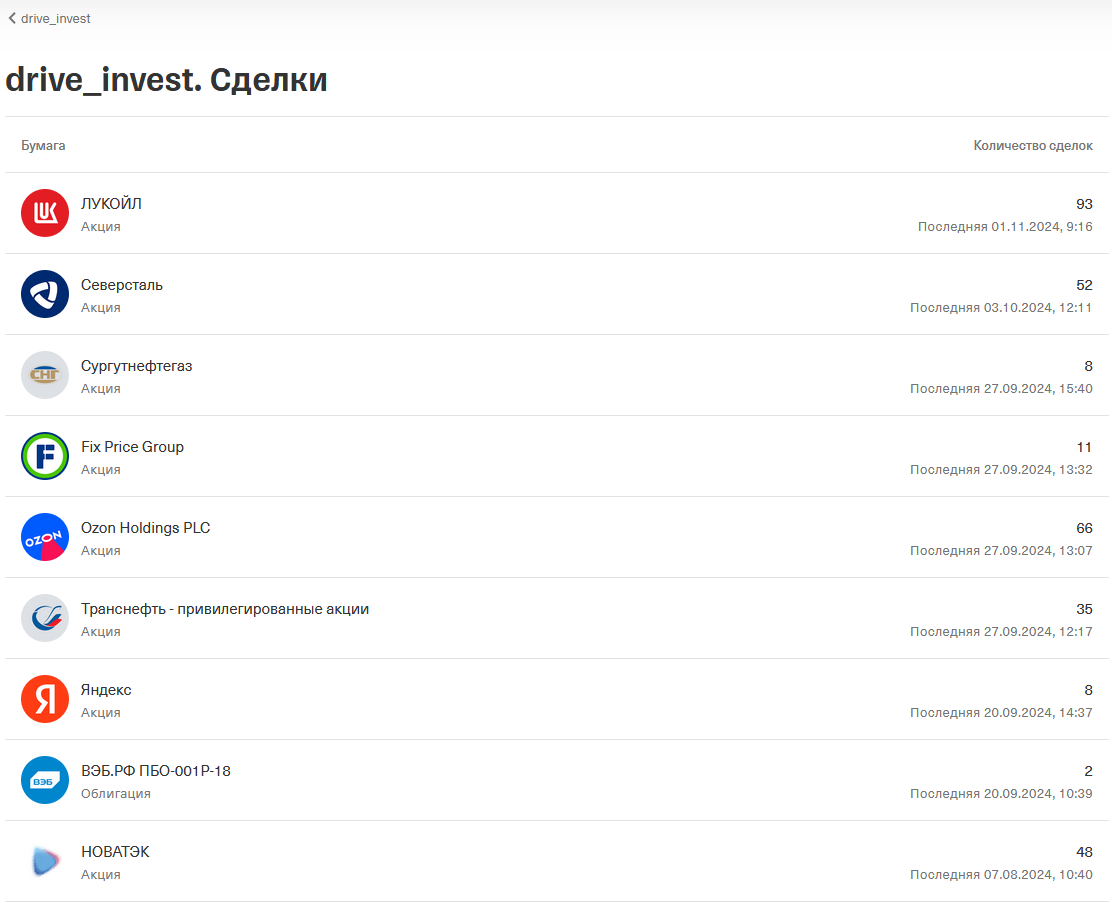
Task: Click the 93 deals count for ЛУКОЙЛ
Action: (x=1084, y=204)
